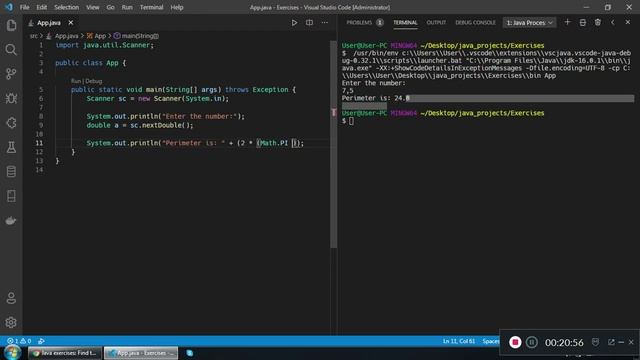This screenshot has height=360, width=640.
Task: Switch to Chrome Java exercises taskbar window
Action: click(65, 353)
